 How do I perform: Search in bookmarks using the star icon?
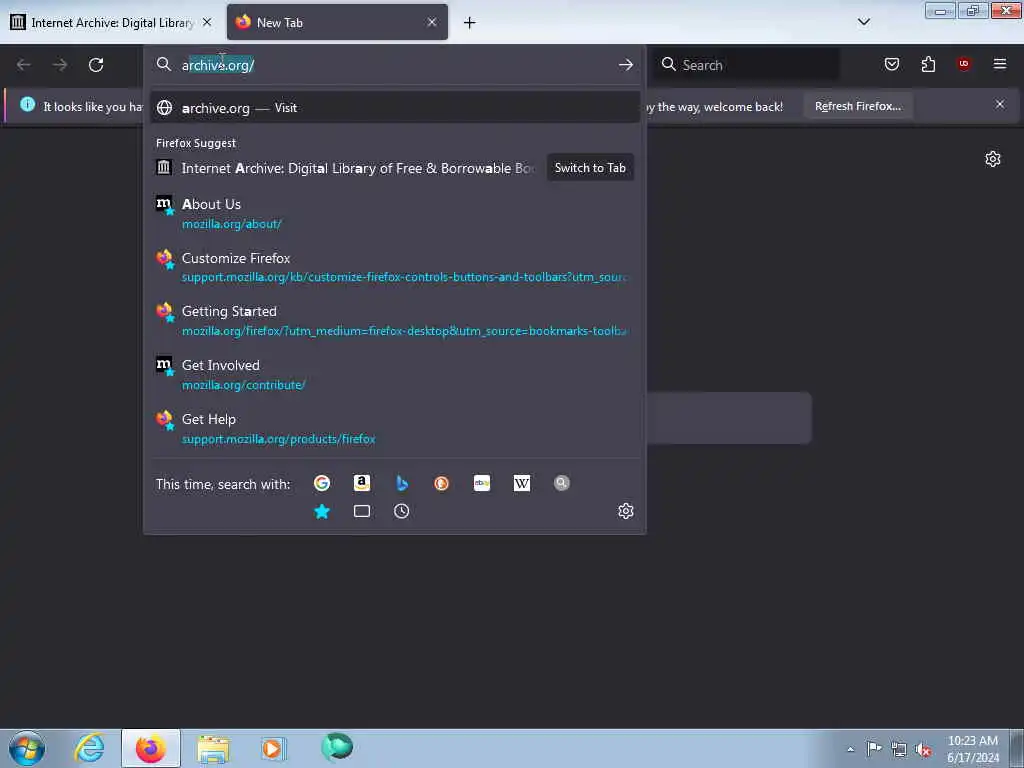click(x=322, y=511)
